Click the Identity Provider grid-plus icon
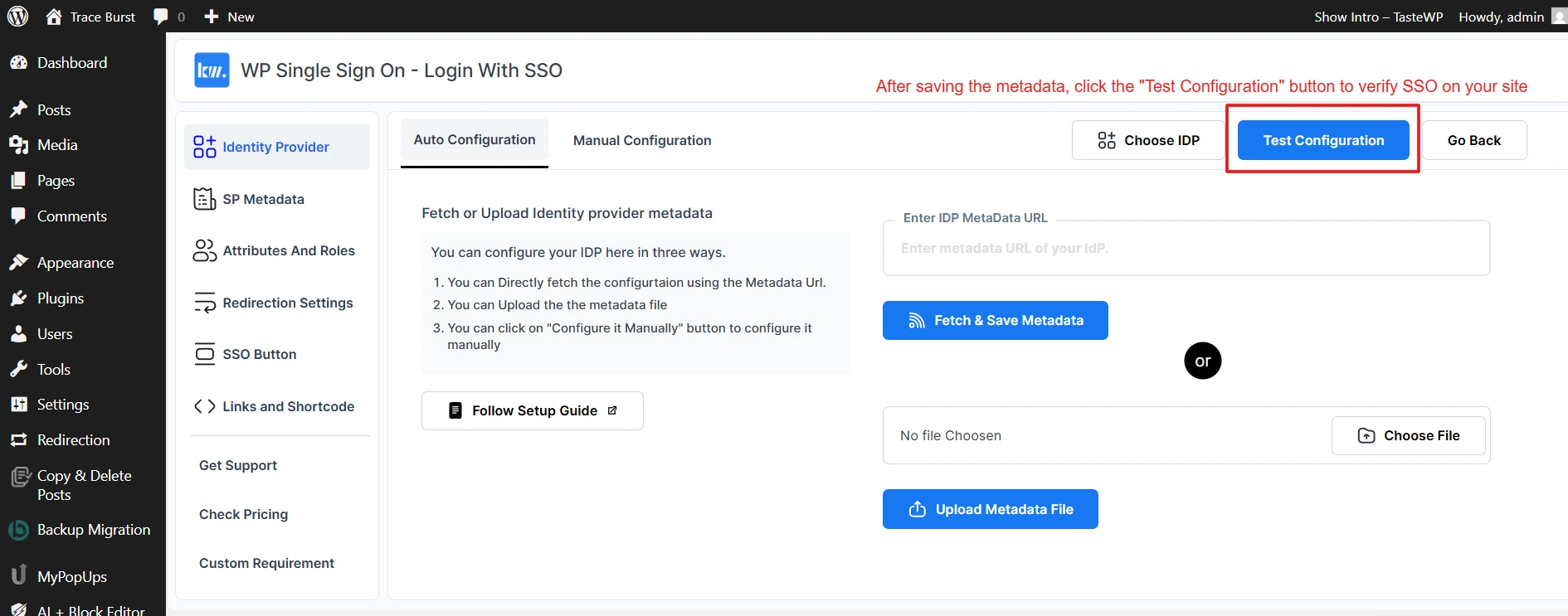Image resolution: width=1568 pixels, height=616 pixels. (x=204, y=147)
